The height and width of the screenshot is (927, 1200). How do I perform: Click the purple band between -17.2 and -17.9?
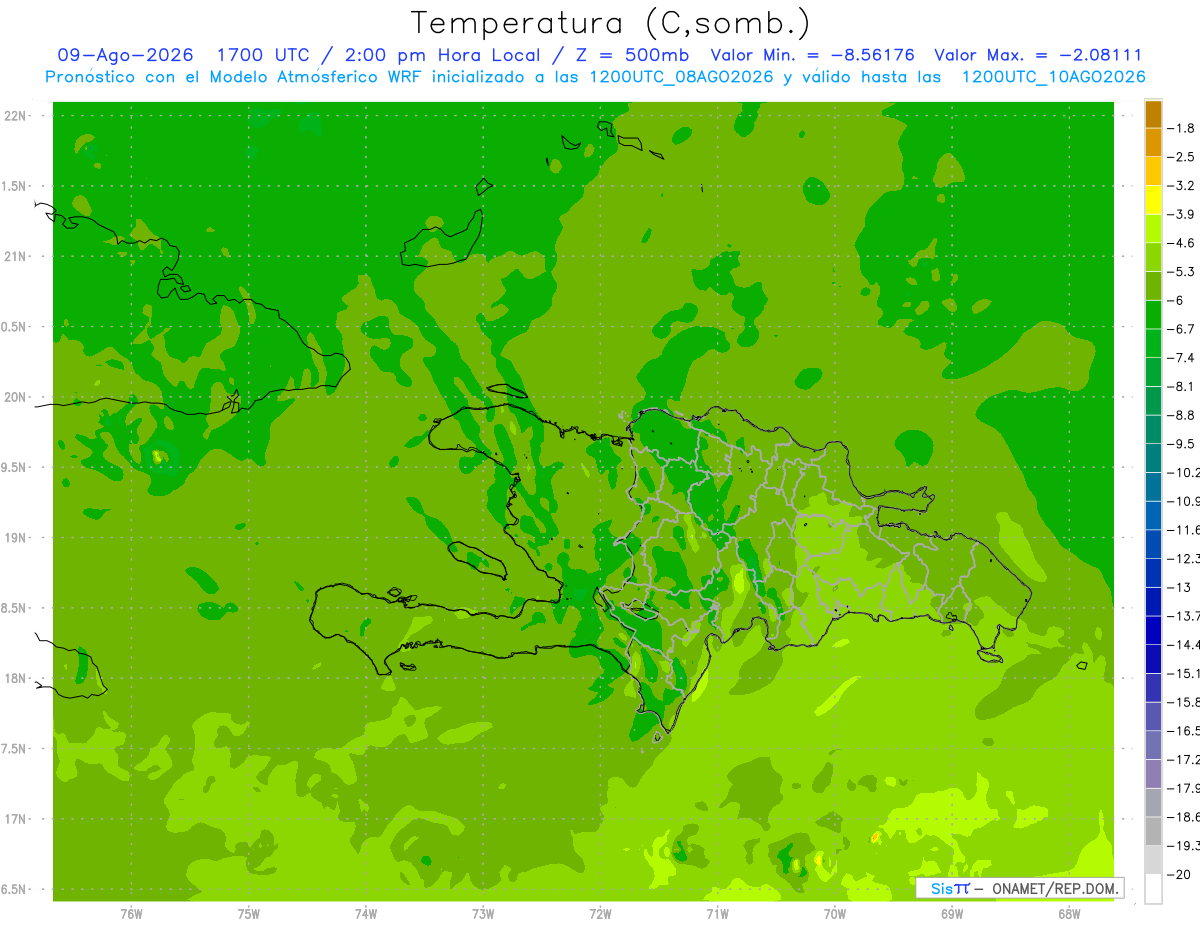pyautogui.click(x=1153, y=773)
